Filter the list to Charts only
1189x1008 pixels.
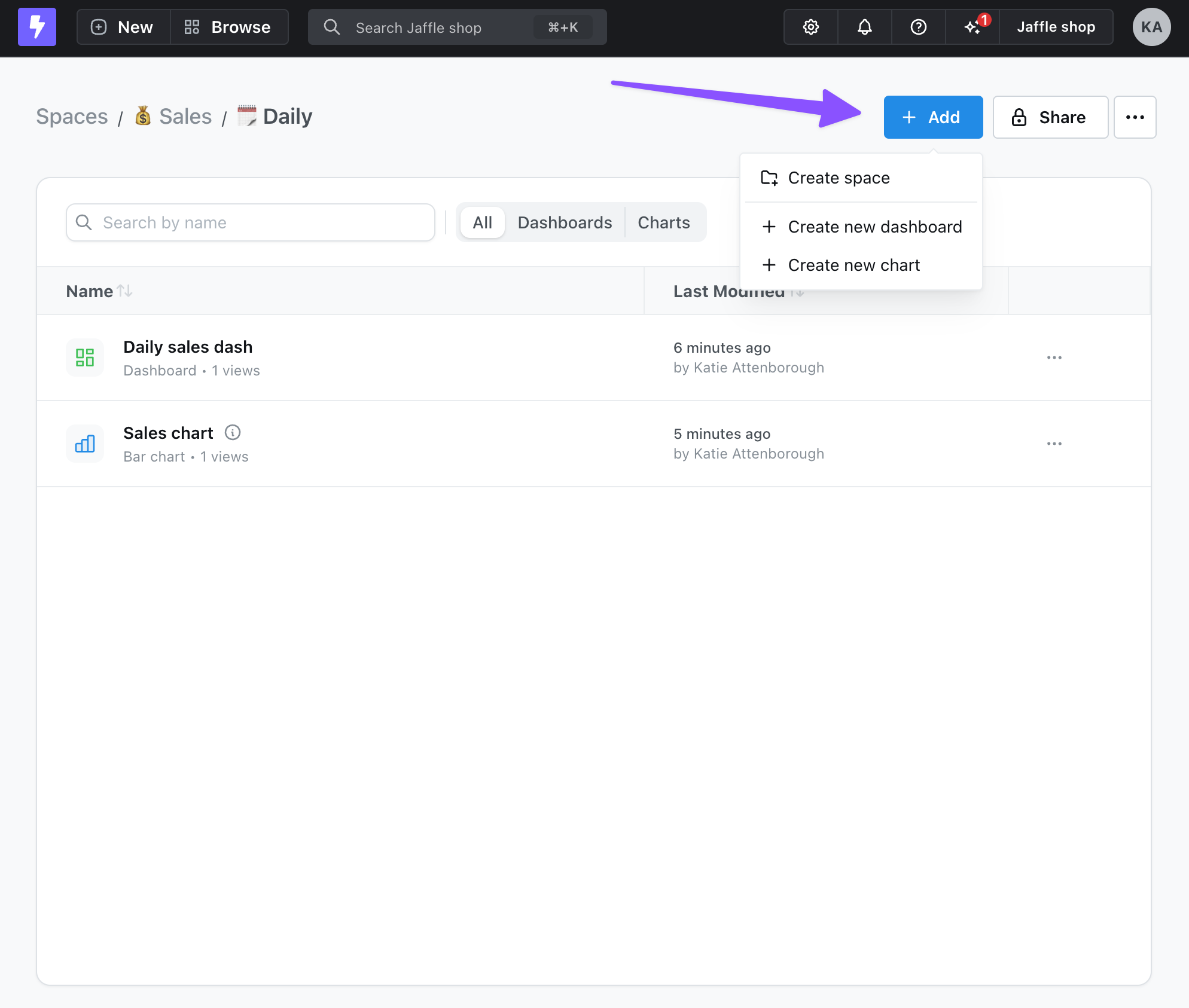pyautogui.click(x=663, y=222)
